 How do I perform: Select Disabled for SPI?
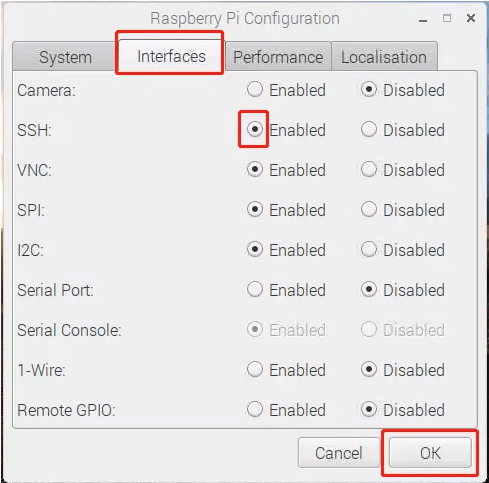point(369,209)
